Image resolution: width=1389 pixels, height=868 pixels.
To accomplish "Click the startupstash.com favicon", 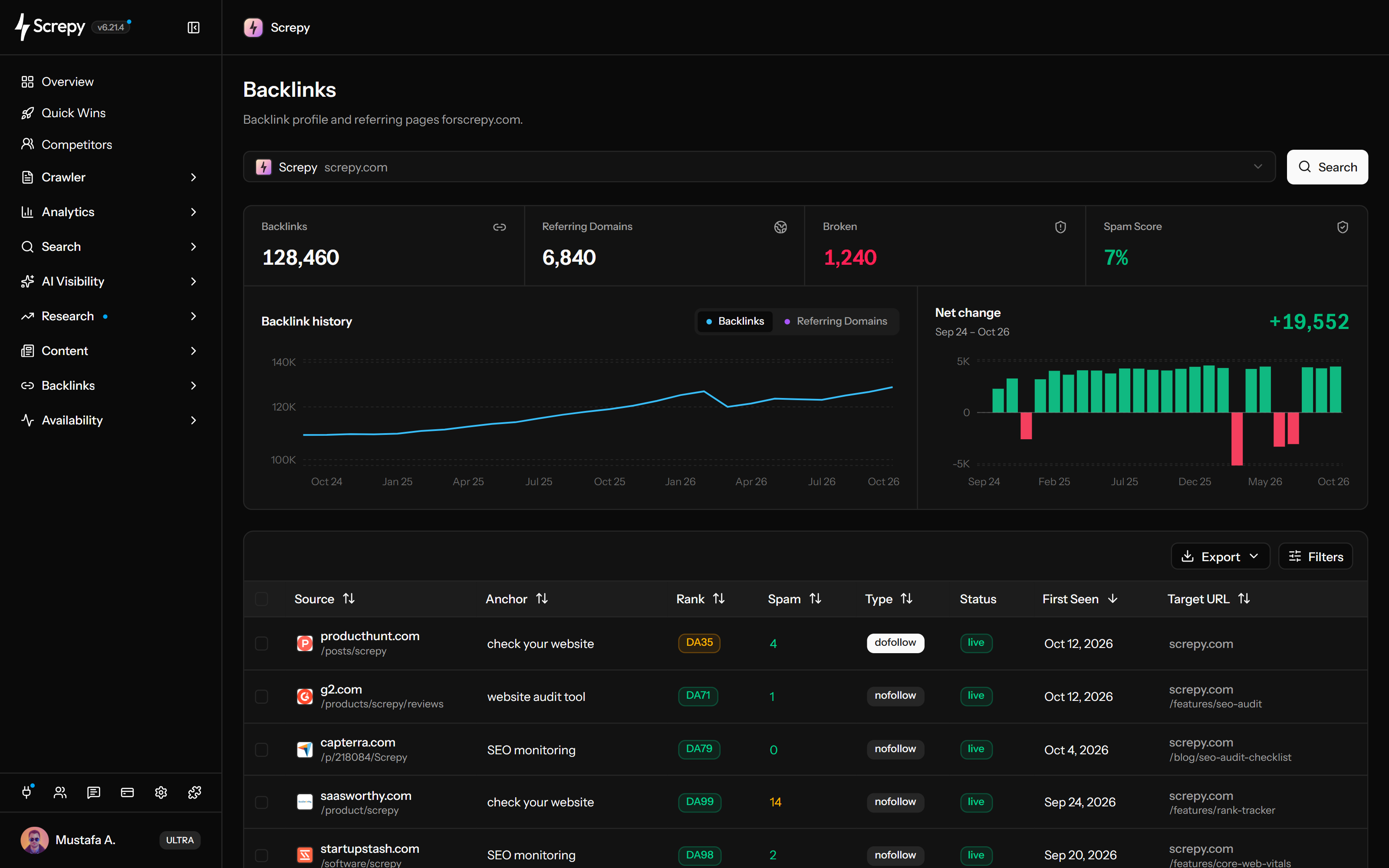I will coord(305,855).
